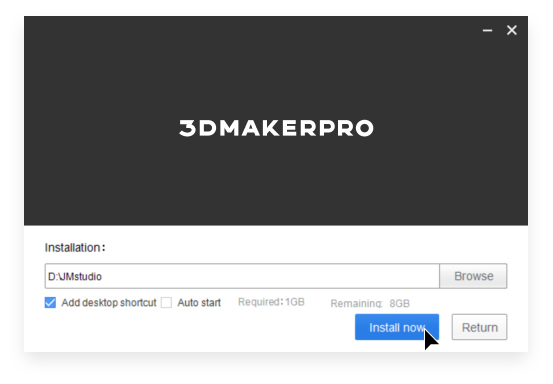The height and width of the screenshot is (384, 553).
Task: Click the Required: 1GB text
Action: 271,302
